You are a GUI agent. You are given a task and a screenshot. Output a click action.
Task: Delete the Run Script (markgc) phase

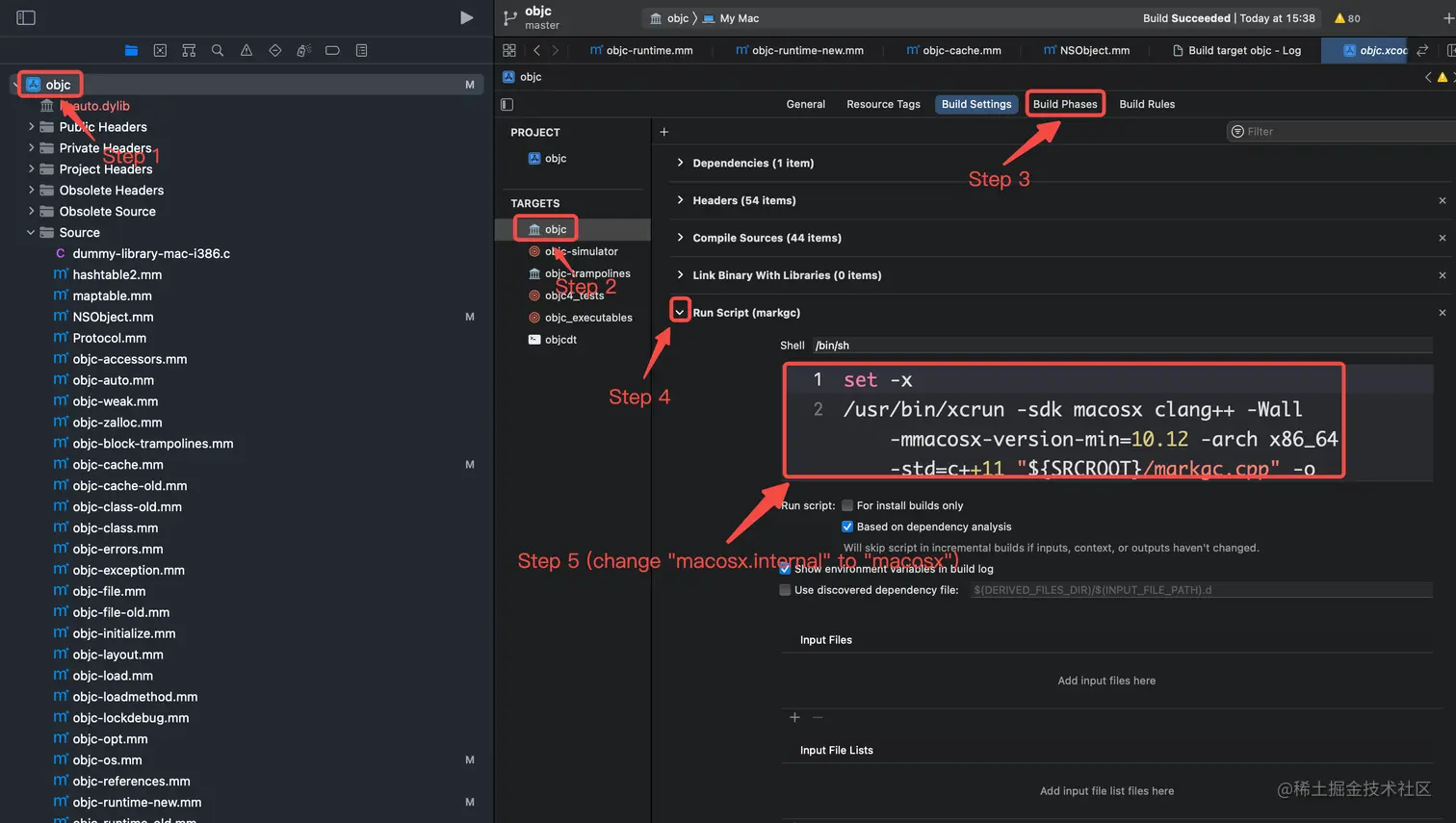(x=1442, y=313)
